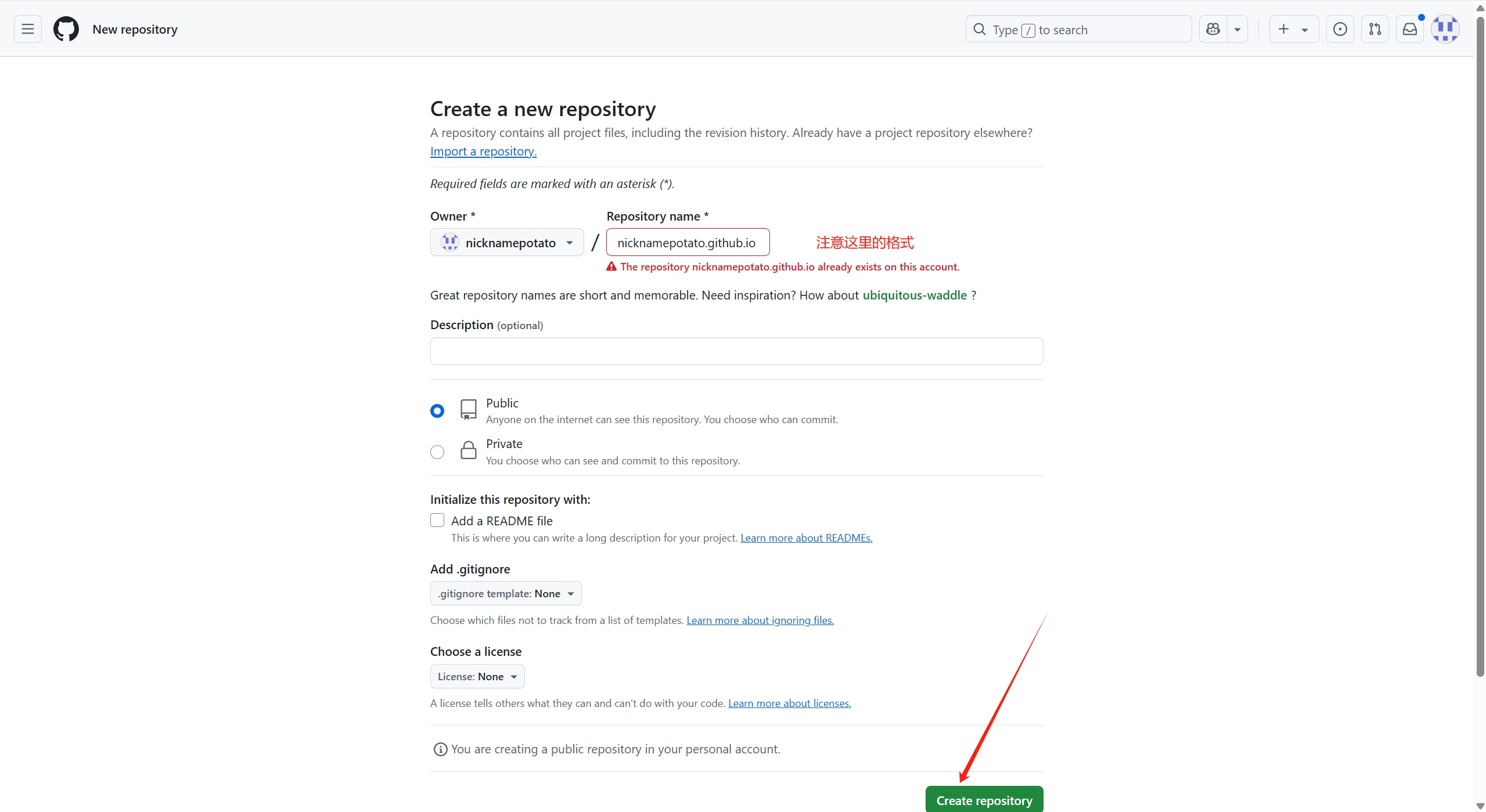Click the GitHub logo homepage icon
The image size is (1486, 812).
[66, 29]
